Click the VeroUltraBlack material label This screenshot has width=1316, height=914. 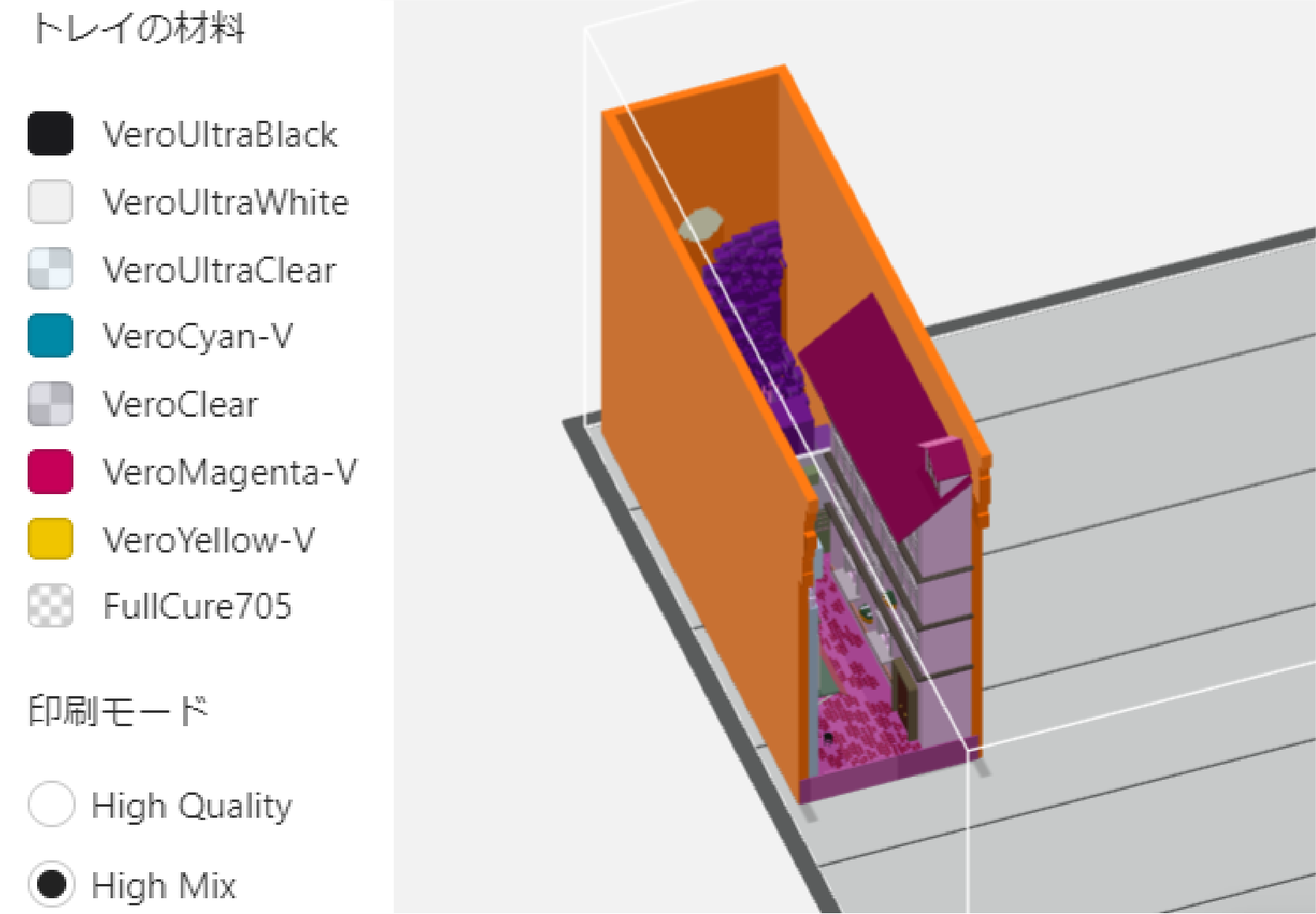click(x=220, y=134)
